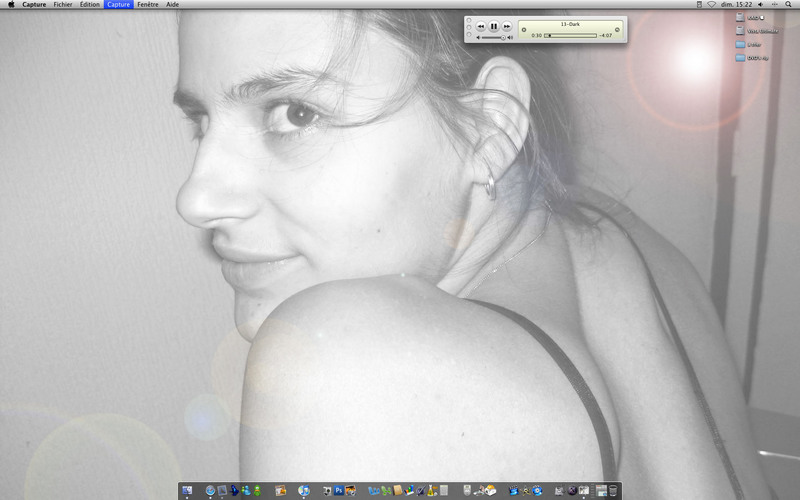Click the 11-Dark song title
This screenshot has width=800, height=500.
[570, 24]
